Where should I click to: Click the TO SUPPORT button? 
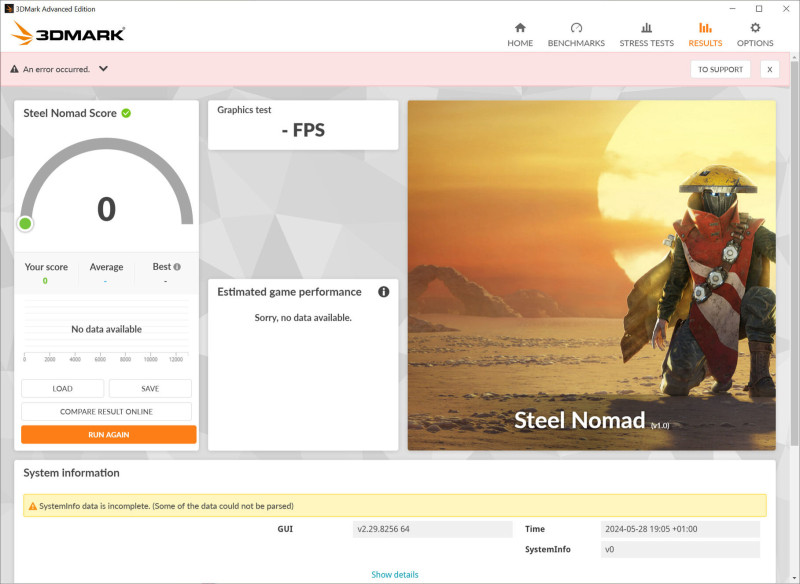720,69
